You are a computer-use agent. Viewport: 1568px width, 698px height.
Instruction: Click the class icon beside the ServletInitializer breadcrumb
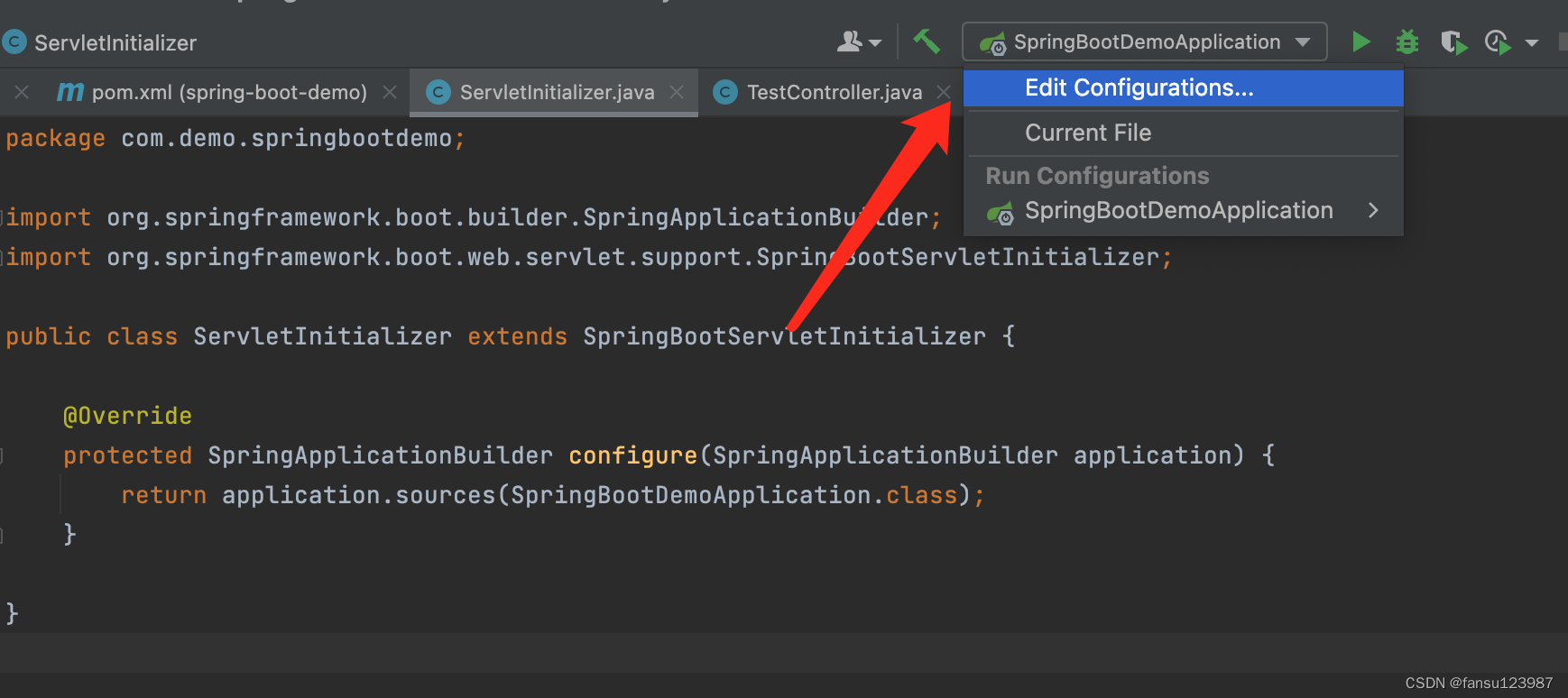point(14,41)
